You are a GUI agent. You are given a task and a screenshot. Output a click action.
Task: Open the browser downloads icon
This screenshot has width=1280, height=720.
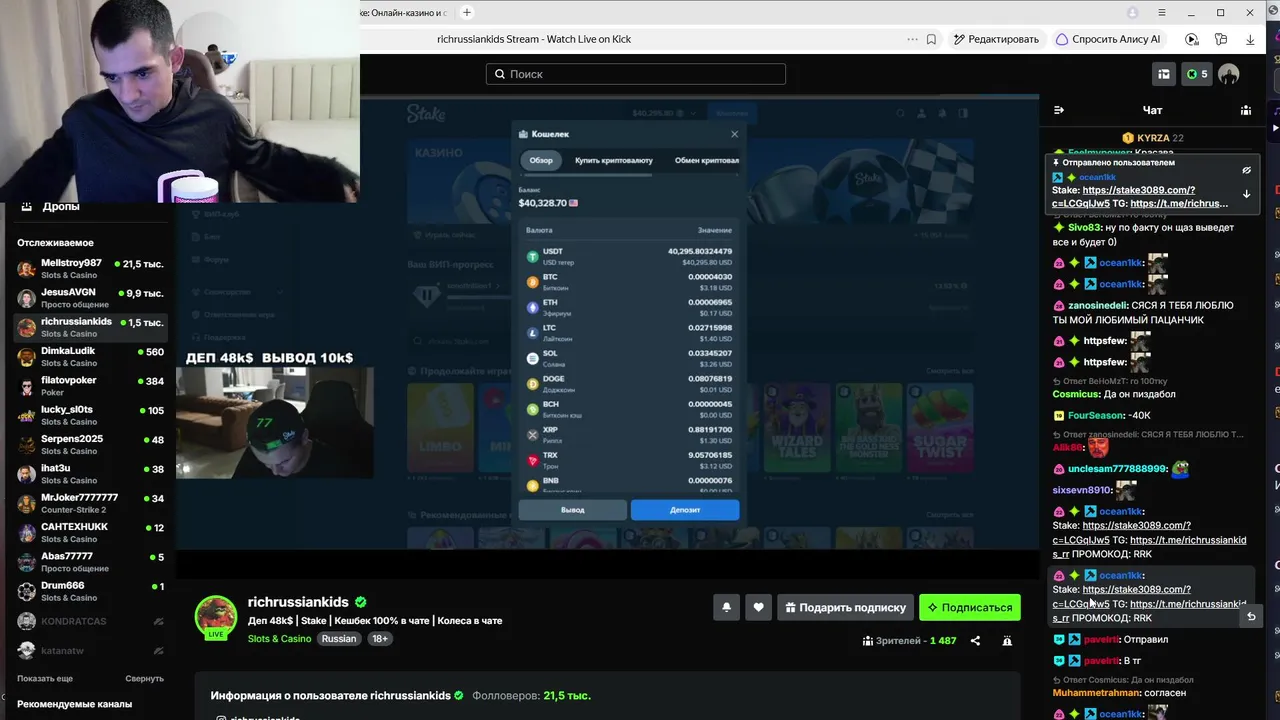[x=1250, y=39]
